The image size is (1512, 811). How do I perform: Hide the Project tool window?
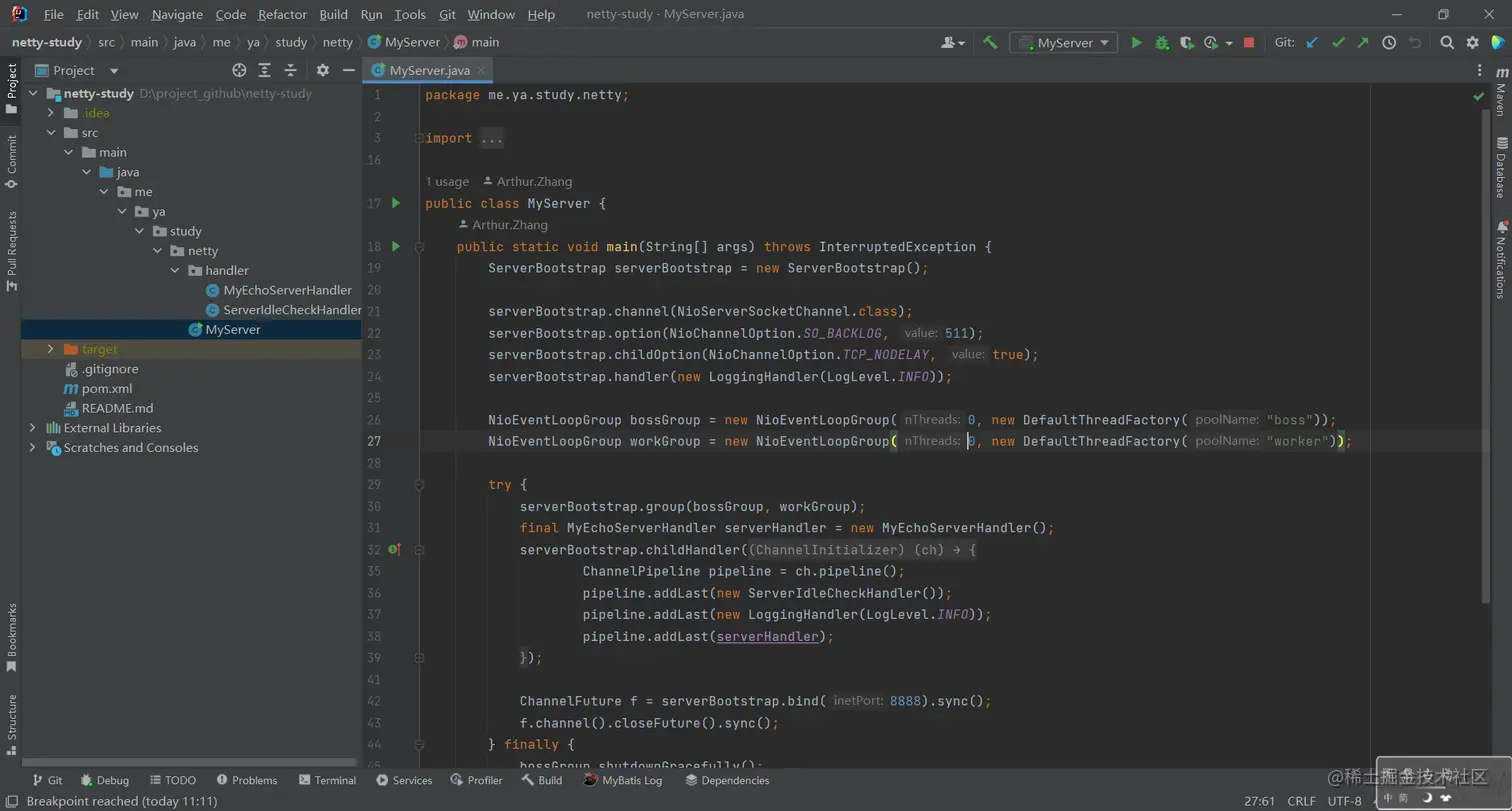point(348,70)
